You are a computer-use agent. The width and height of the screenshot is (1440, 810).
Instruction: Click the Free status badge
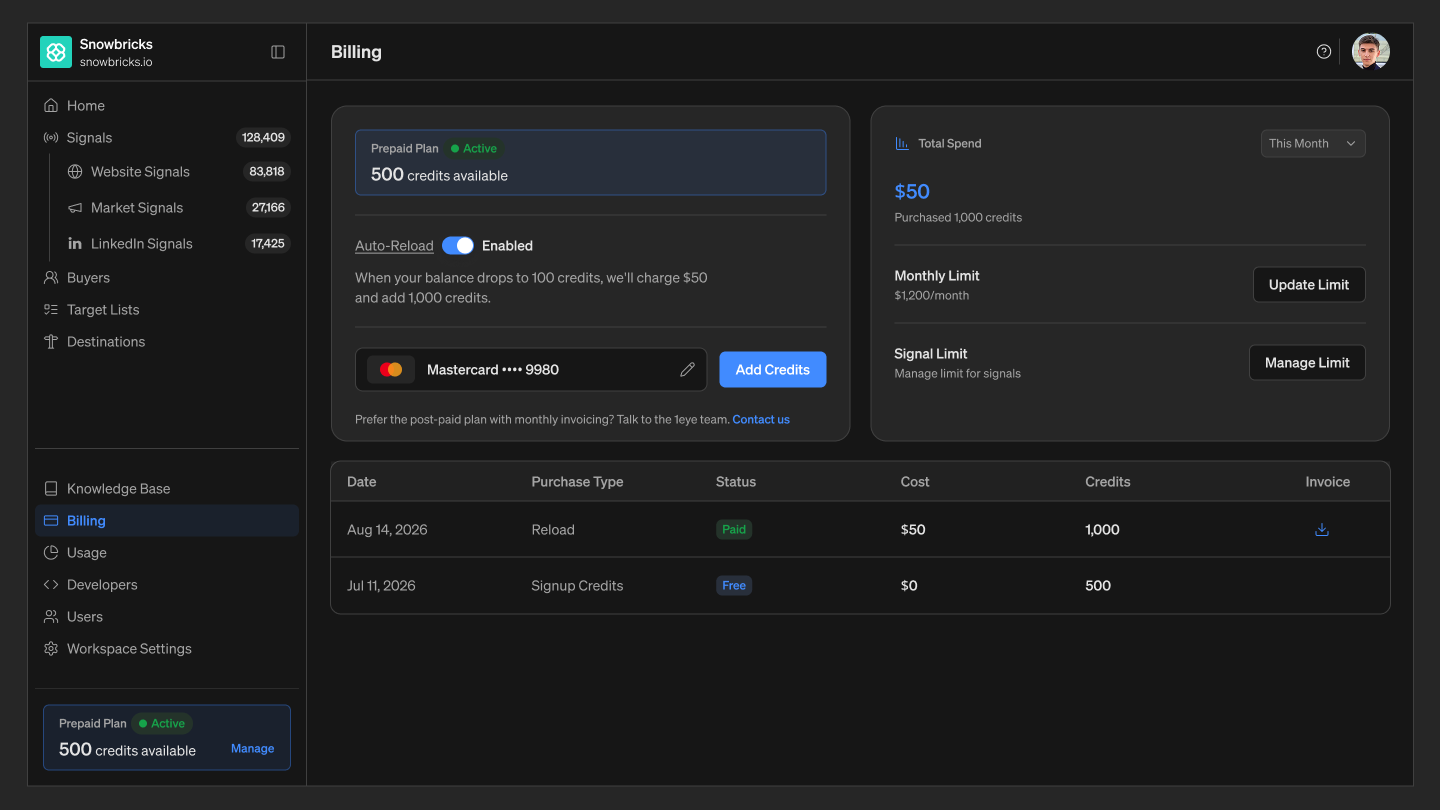click(x=734, y=586)
